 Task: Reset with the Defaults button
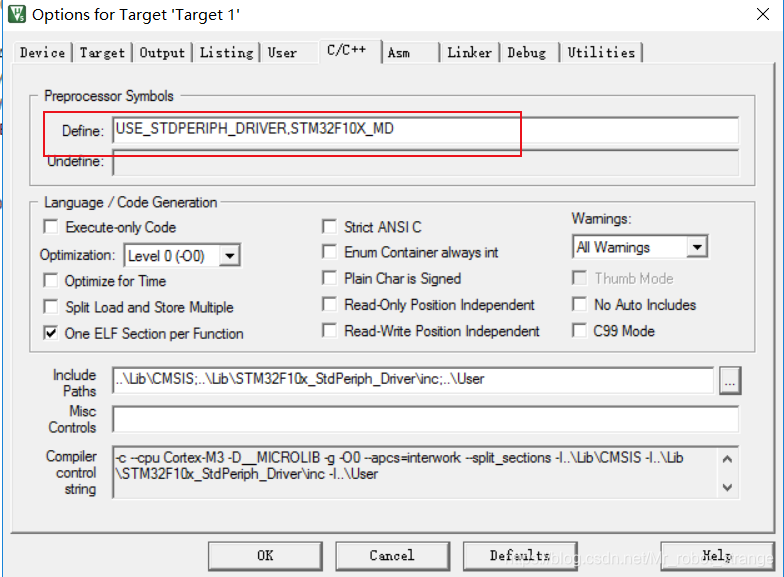pyautogui.click(x=520, y=556)
